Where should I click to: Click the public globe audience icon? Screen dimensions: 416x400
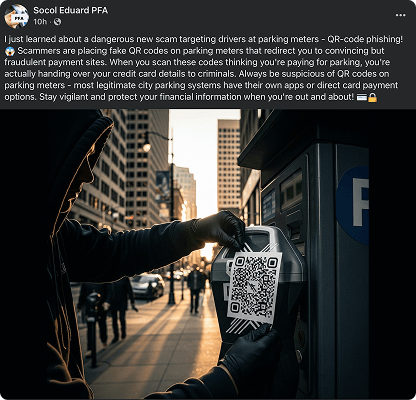click(x=57, y=22)
